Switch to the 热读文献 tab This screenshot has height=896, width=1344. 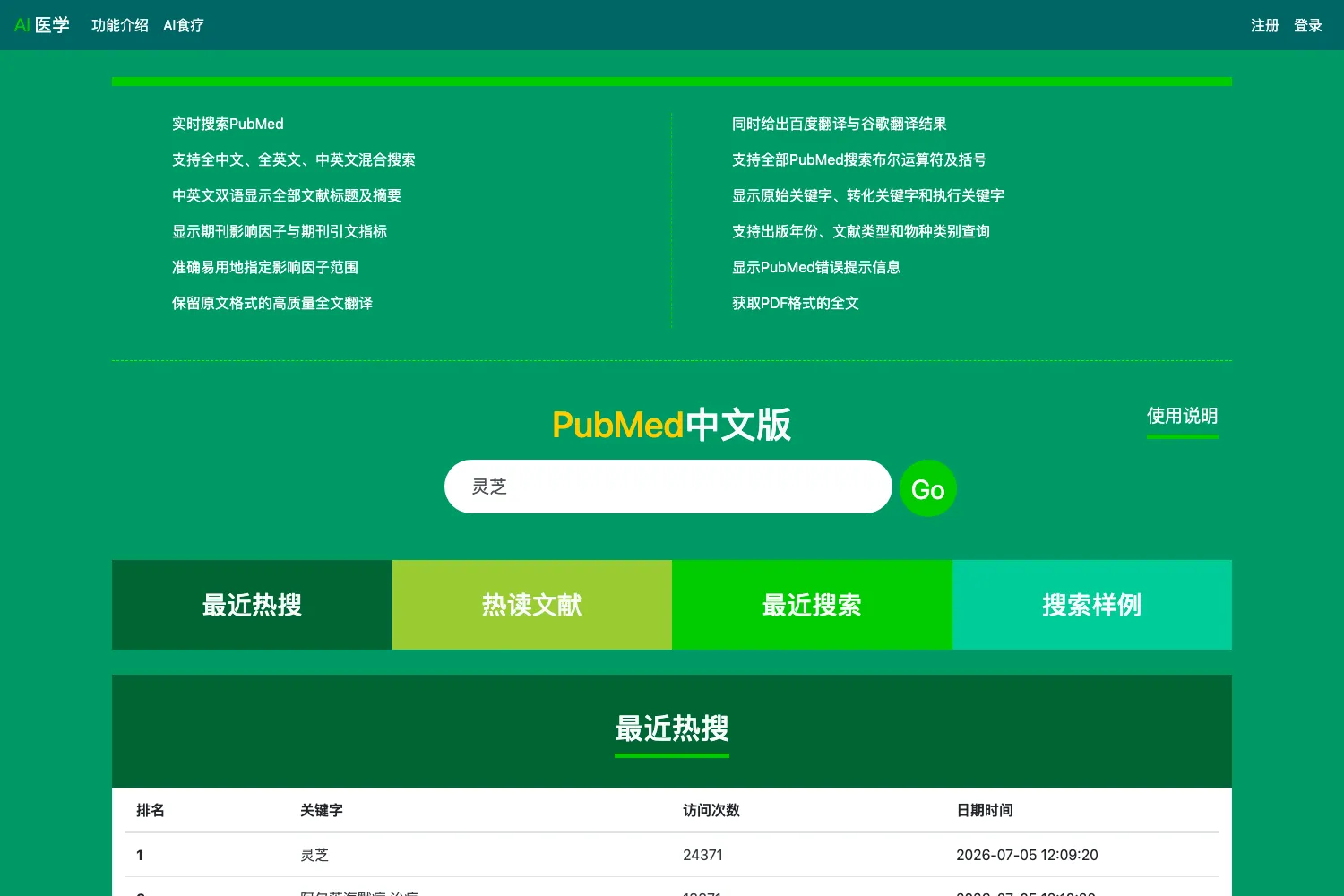pyautogui.click(x=532, y=605)
